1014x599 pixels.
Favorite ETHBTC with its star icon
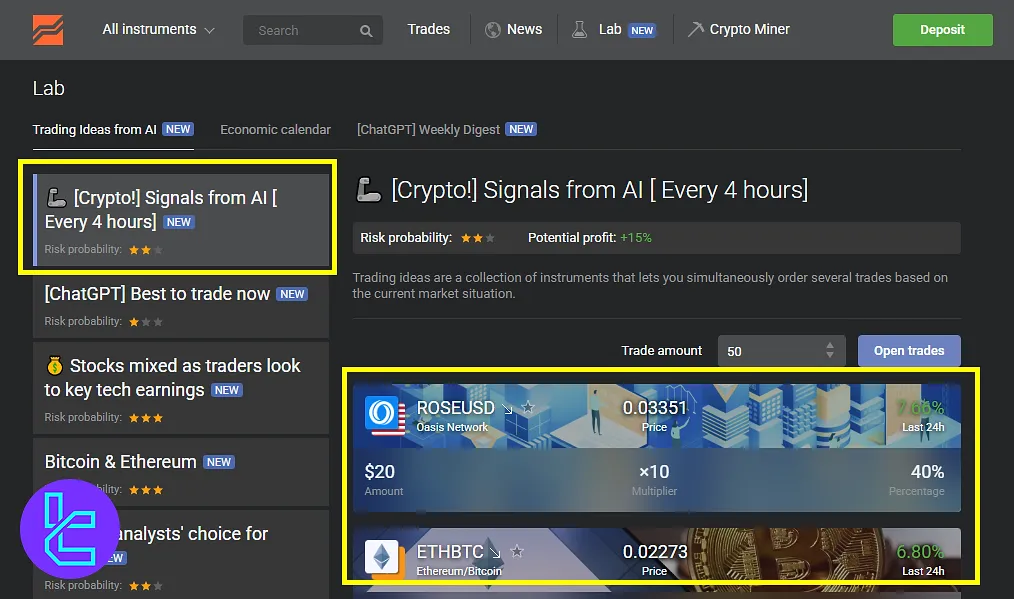pos(517,552)
